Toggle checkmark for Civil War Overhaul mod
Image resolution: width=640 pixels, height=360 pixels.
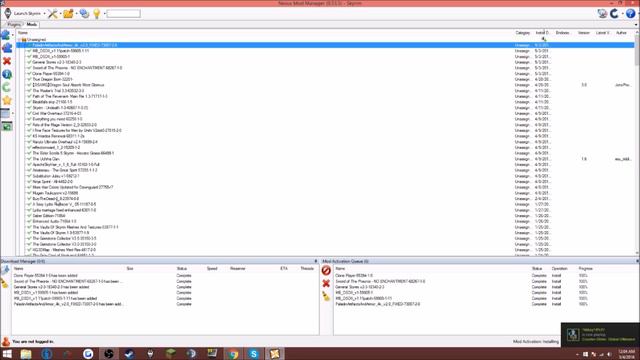click(29, 113)
